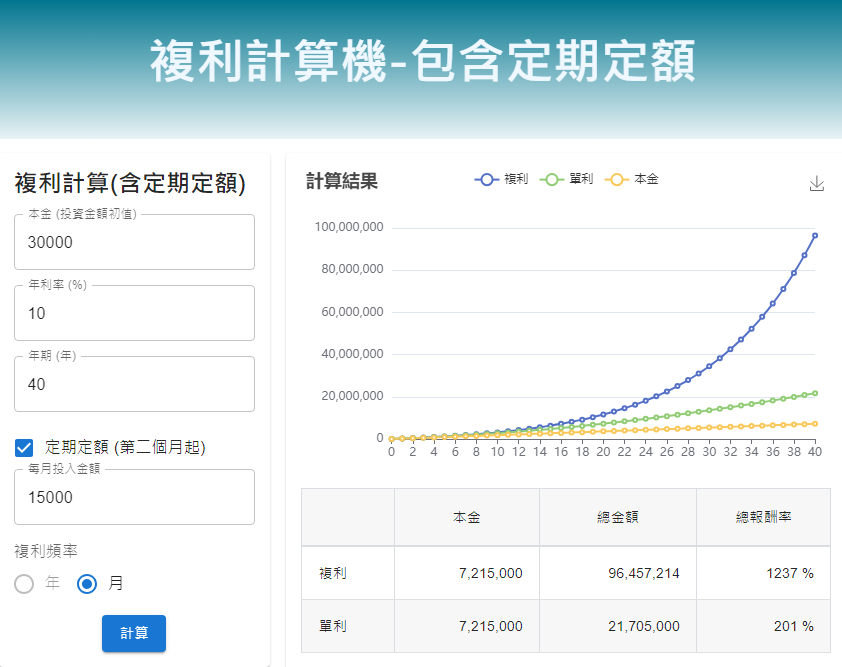Click the 總金額 column header
Viewport: 842px width, 667px height.
click(617, 518)
